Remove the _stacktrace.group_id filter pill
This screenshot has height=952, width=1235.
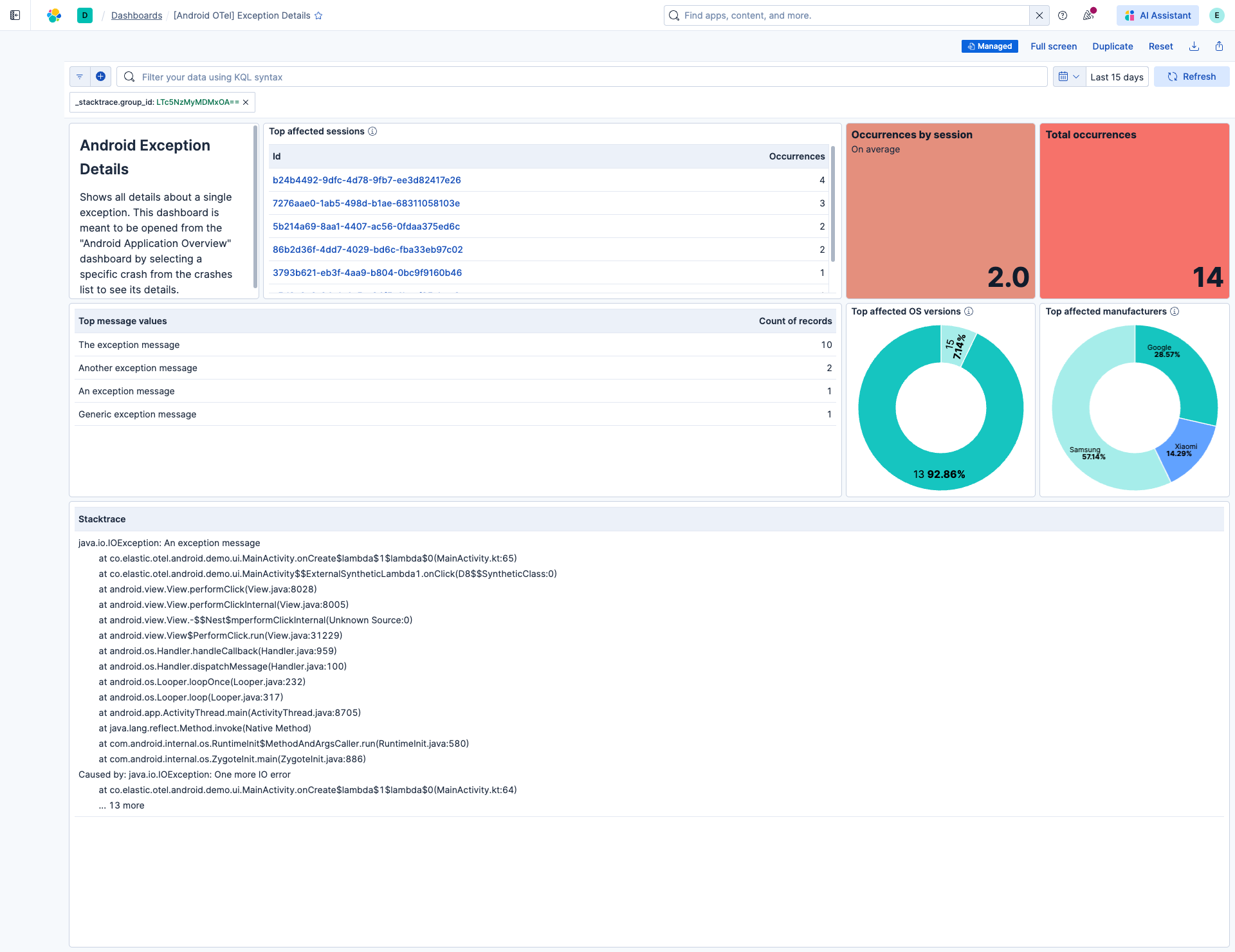pyautogui.click(x=246, y=102)
